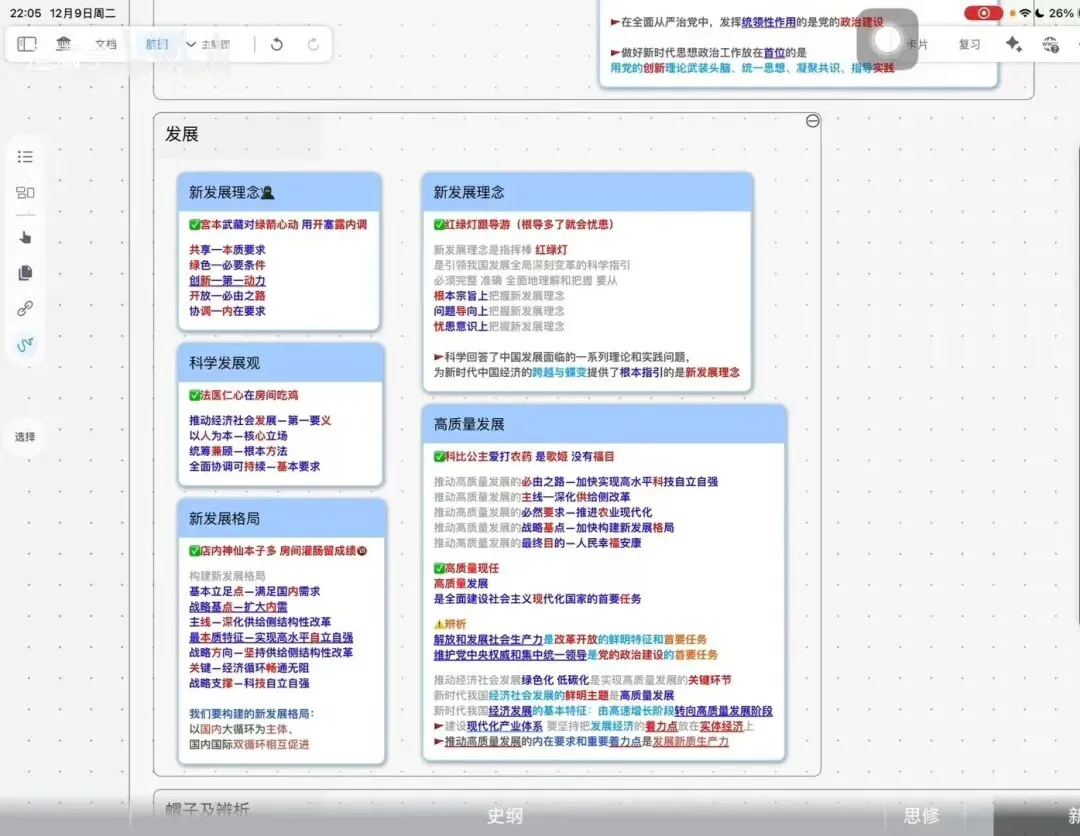Select the link chain tool

click(x=25, y=308)
